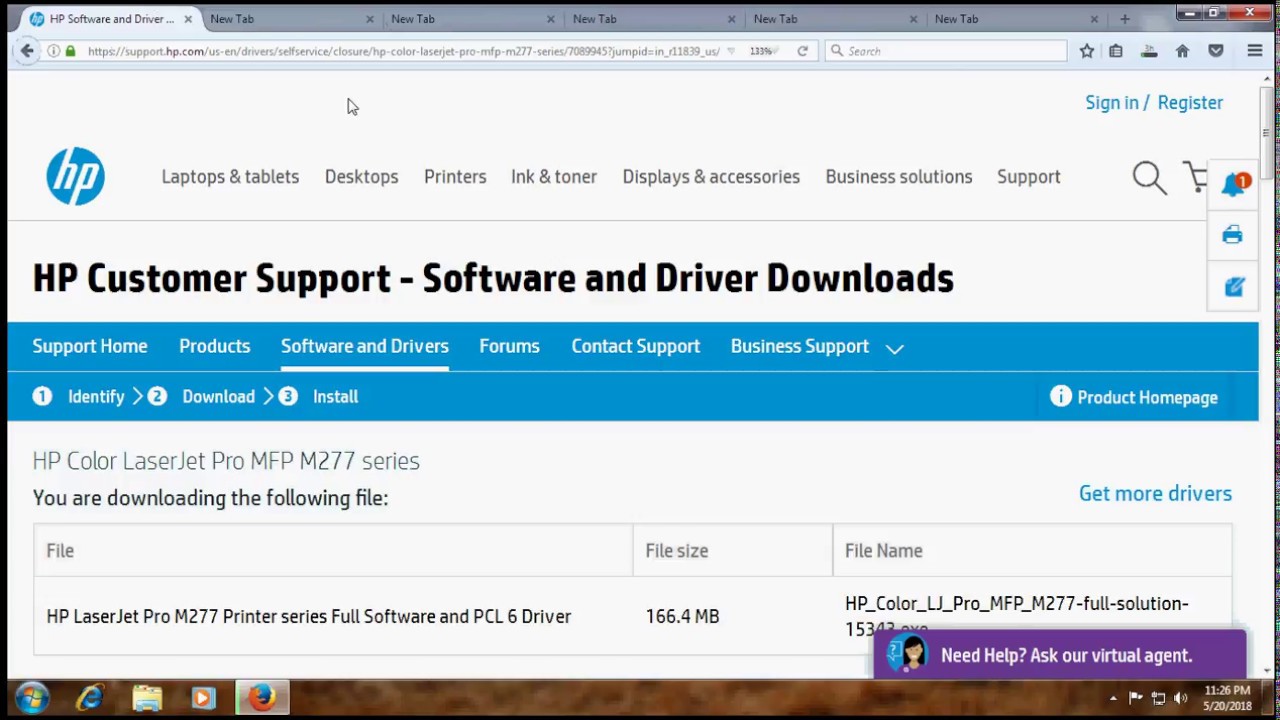
Task: Open the Business solutions menu
Action: point(899,176)
